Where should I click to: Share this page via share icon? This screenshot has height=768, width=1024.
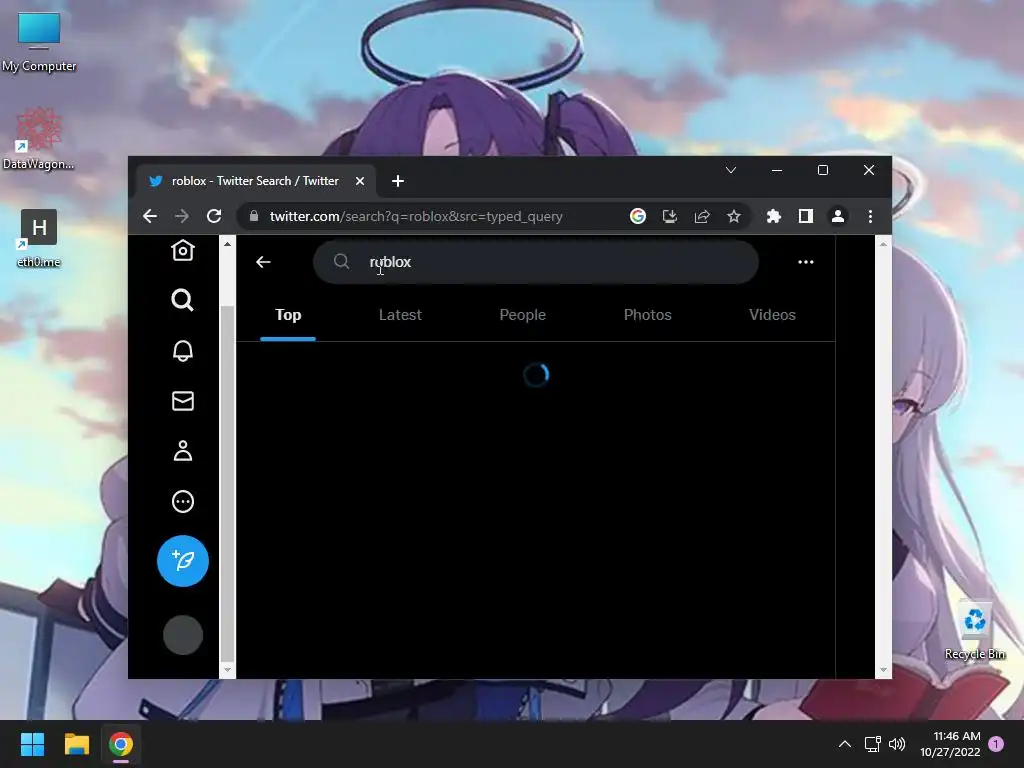[702, 216]
